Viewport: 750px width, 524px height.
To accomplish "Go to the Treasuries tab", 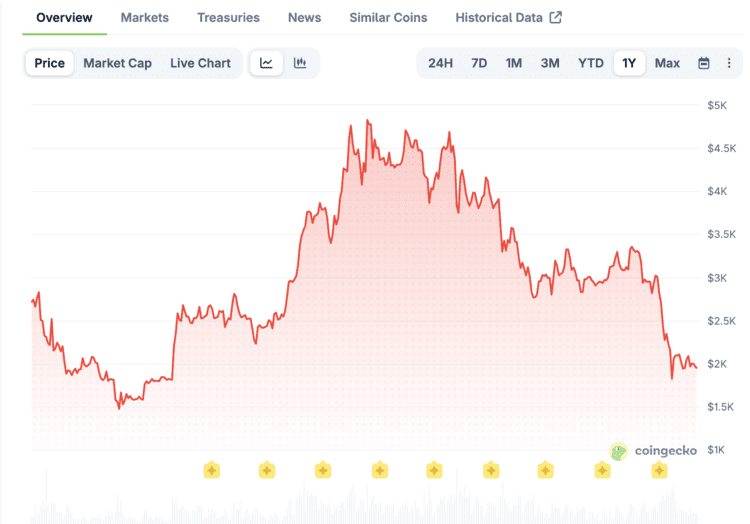I will [x=228, y=17].
